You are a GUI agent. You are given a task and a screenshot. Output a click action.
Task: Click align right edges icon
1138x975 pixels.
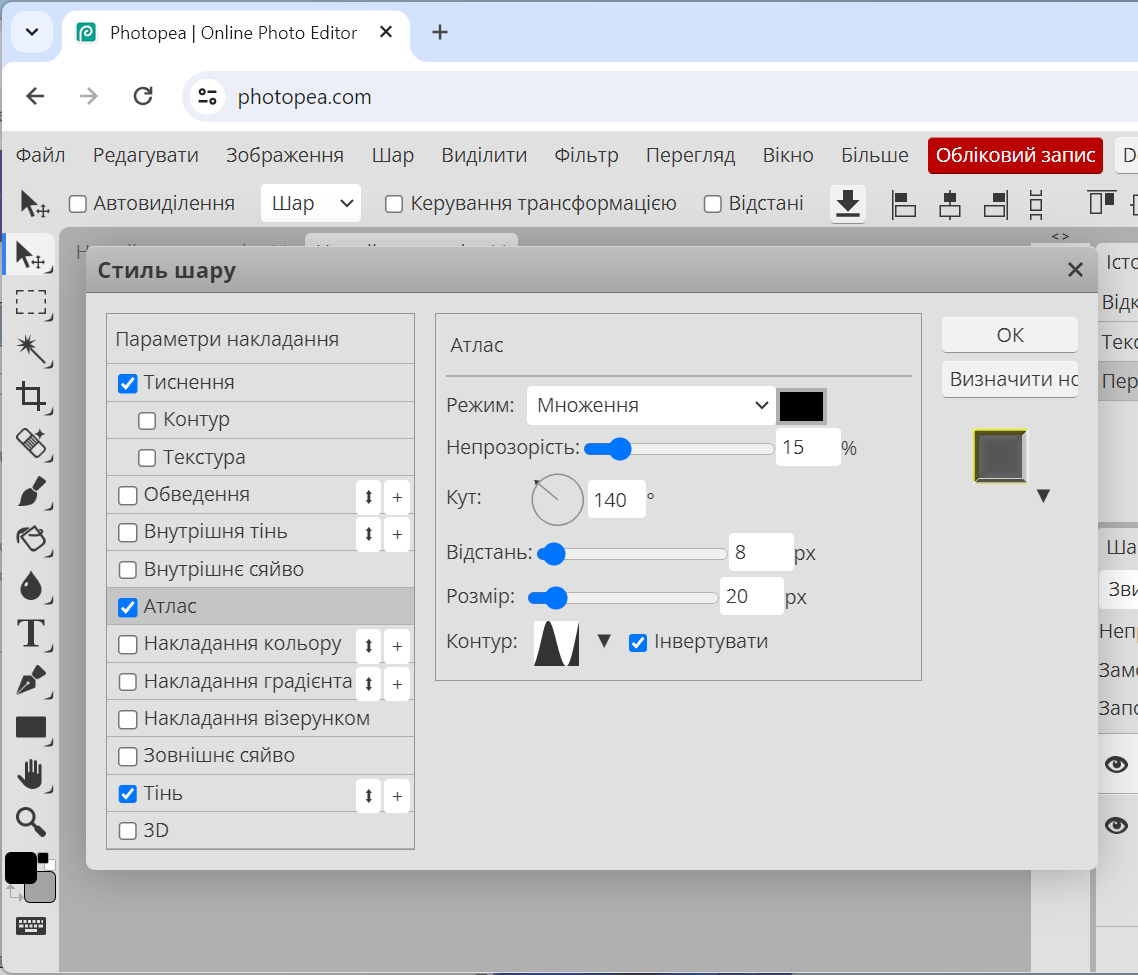[996, 204]
